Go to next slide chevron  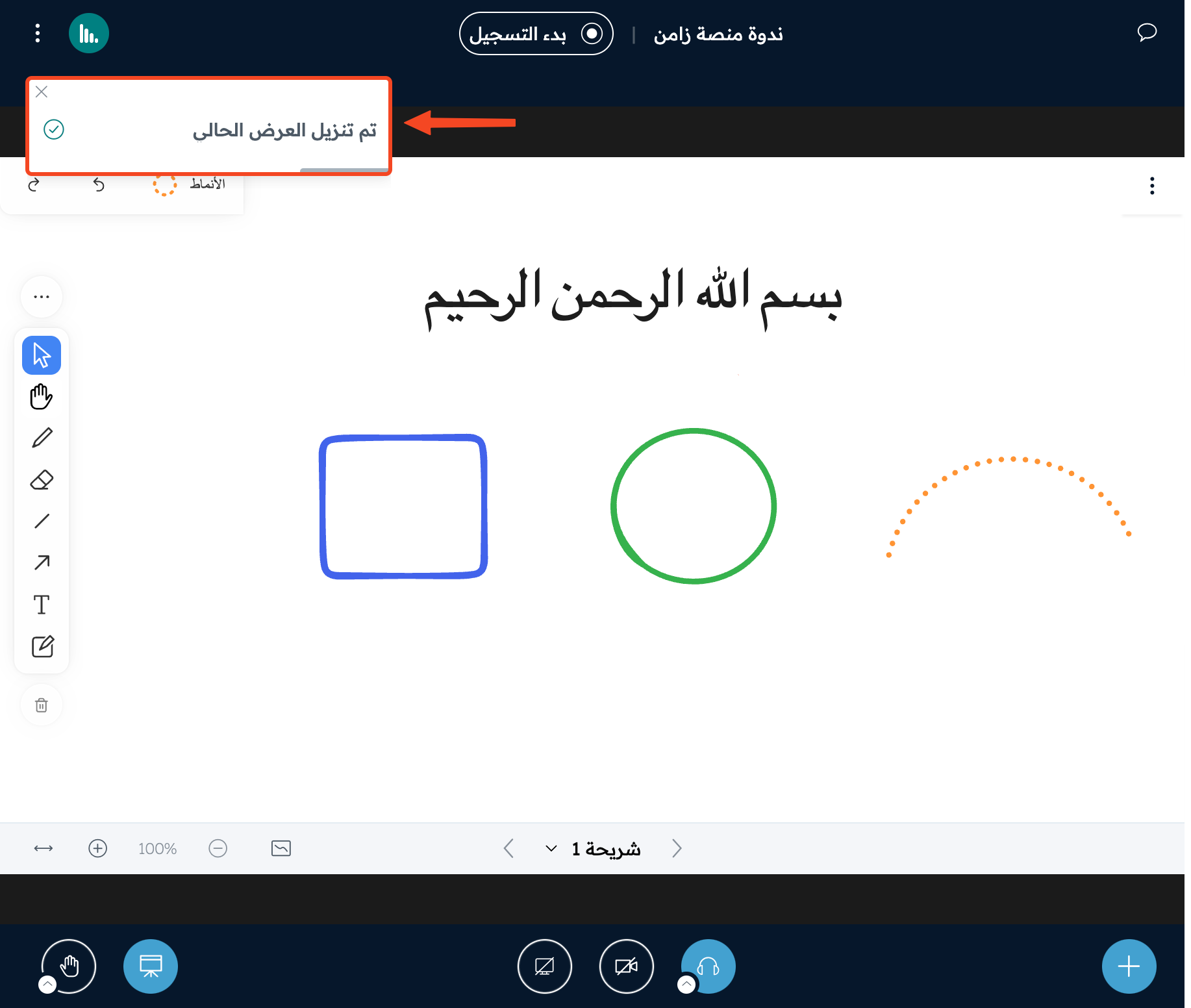677,848
